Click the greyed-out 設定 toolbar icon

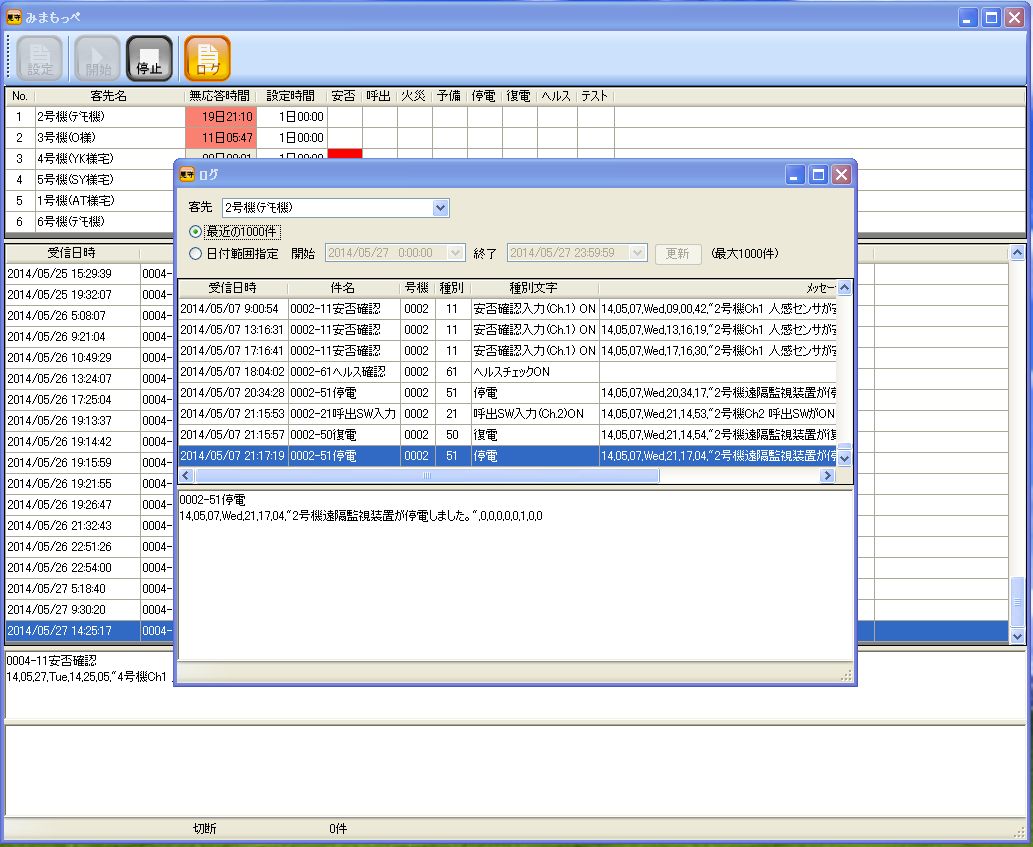[40, 58]
